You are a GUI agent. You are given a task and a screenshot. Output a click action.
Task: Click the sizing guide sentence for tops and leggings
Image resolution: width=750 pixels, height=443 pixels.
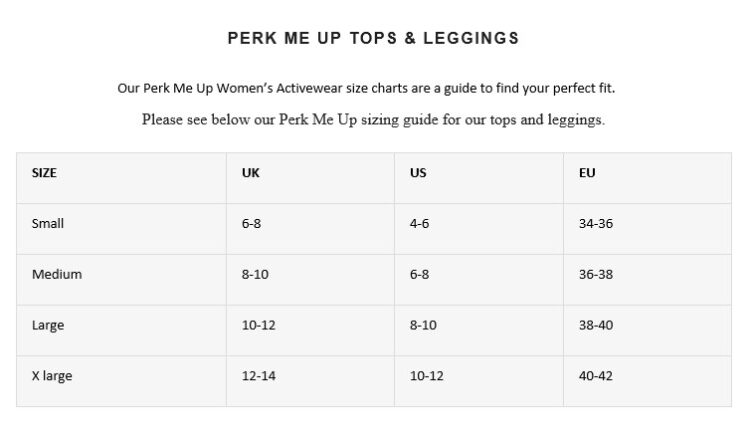pos(373,120)
